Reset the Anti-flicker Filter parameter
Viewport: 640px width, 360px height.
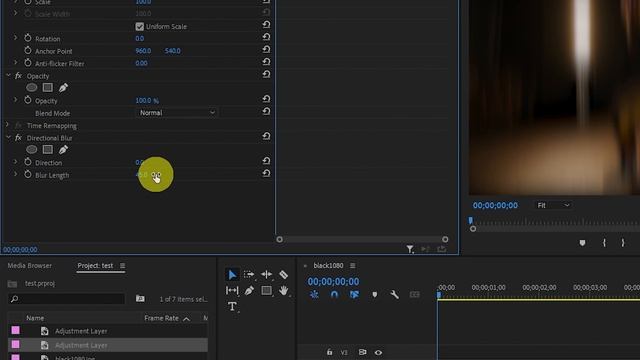point(266,62)
